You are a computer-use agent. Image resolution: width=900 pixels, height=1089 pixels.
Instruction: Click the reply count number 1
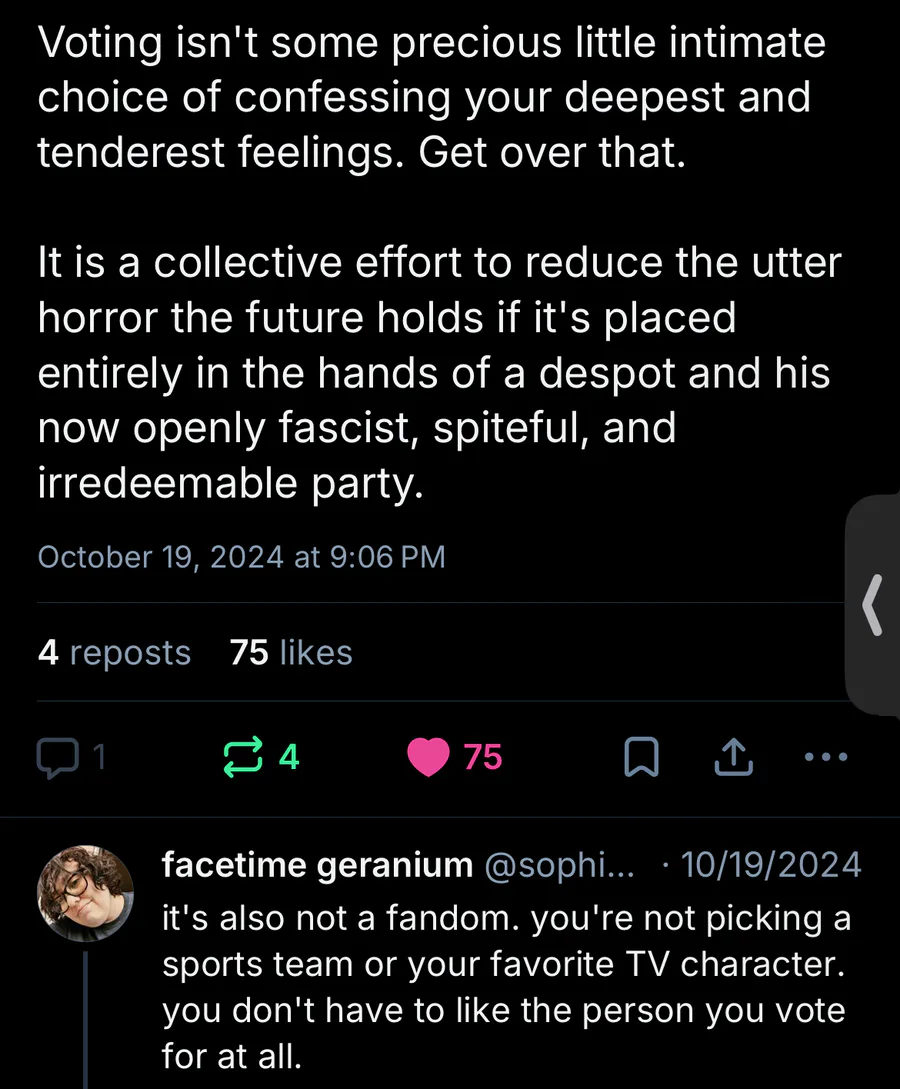click(x=98, y=758)
